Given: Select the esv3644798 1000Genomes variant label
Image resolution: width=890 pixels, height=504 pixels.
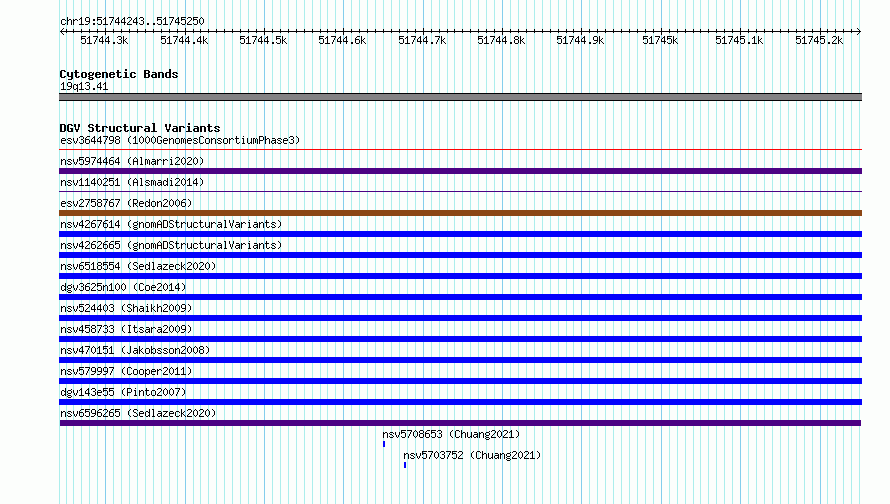Looking at the screenshot, I should 180,140.
